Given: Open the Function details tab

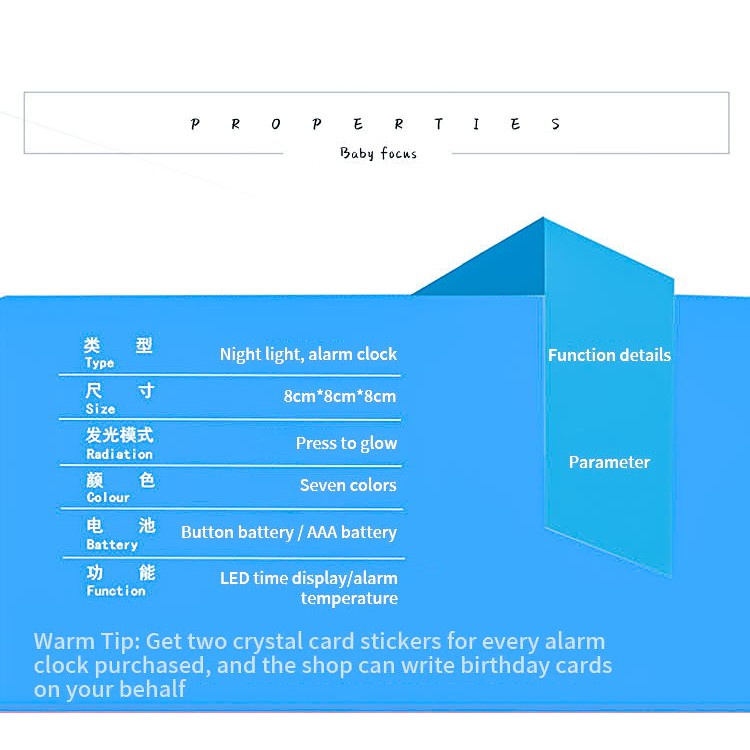Looking at the screenshot, I should tap(609, 355).
